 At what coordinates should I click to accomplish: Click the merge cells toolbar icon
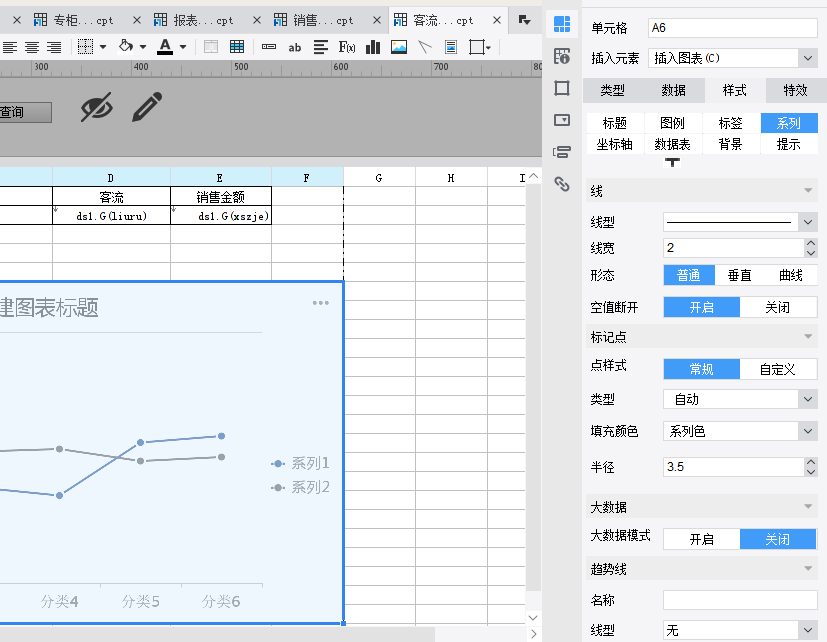pos(211,47)
